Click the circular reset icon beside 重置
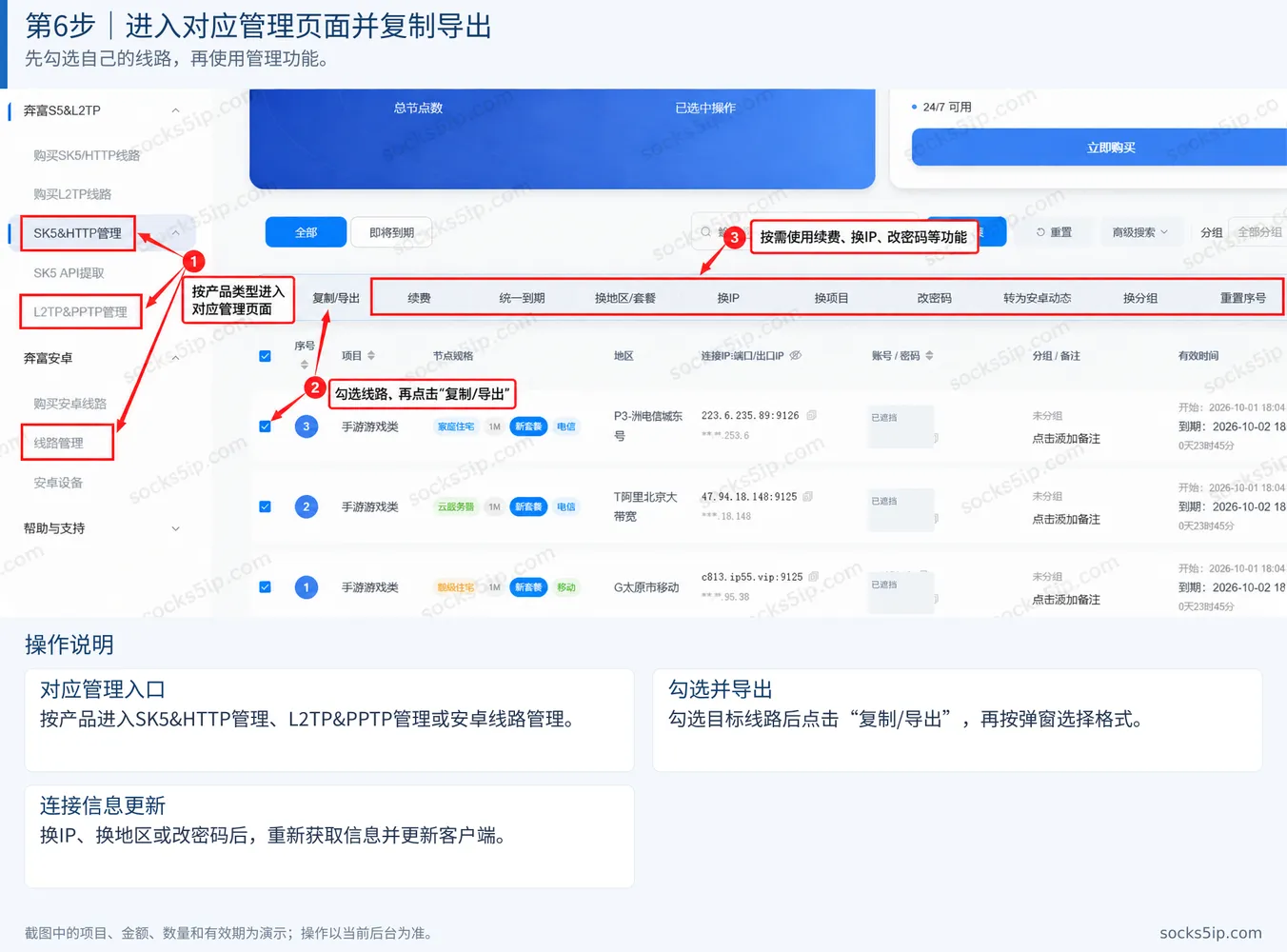 coord(1040,232)
